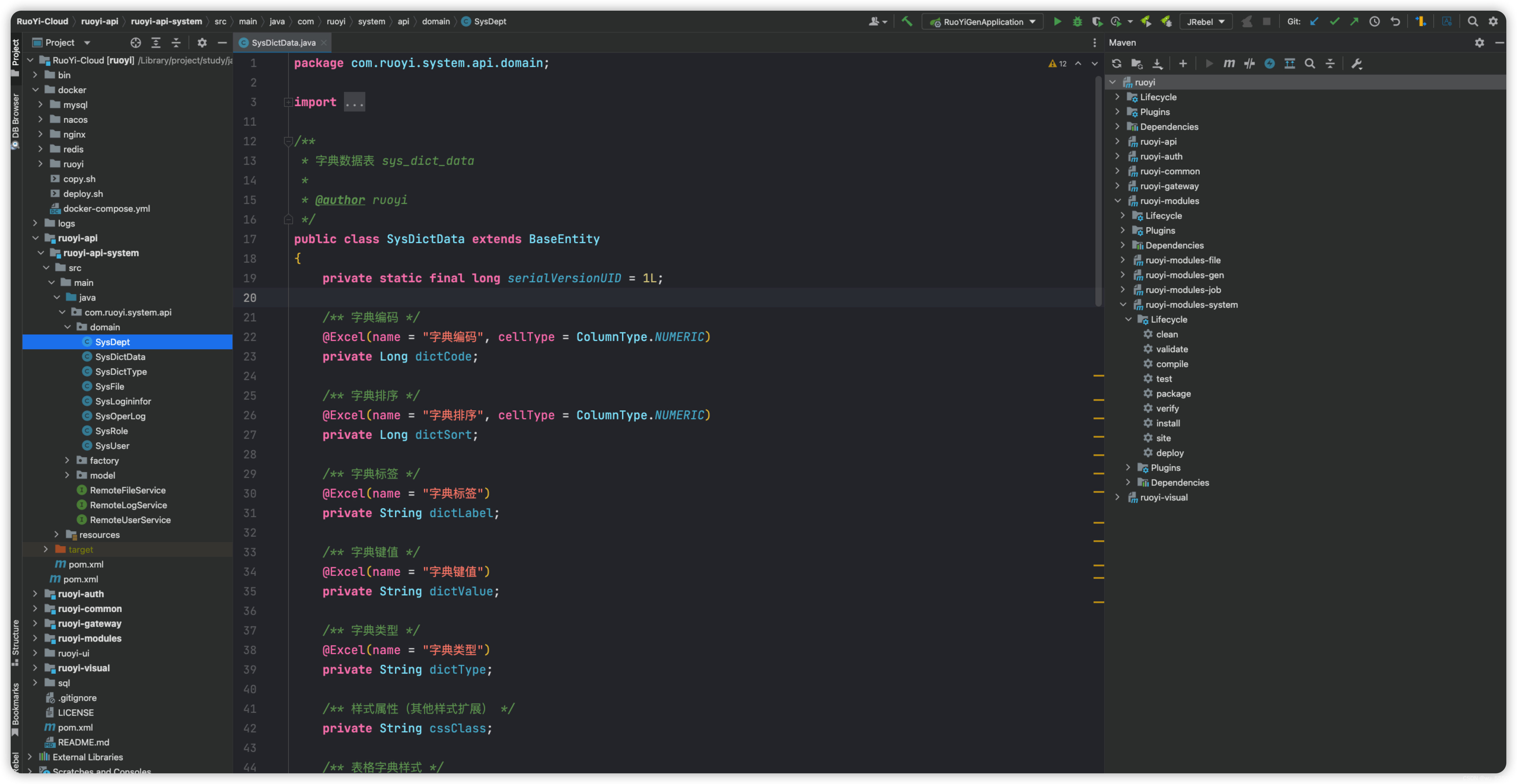The width and height of the screenshot is (1517, 784).
Task: Expand the ruoyi-auth module in Project tree
Action: tap(35, 594)
